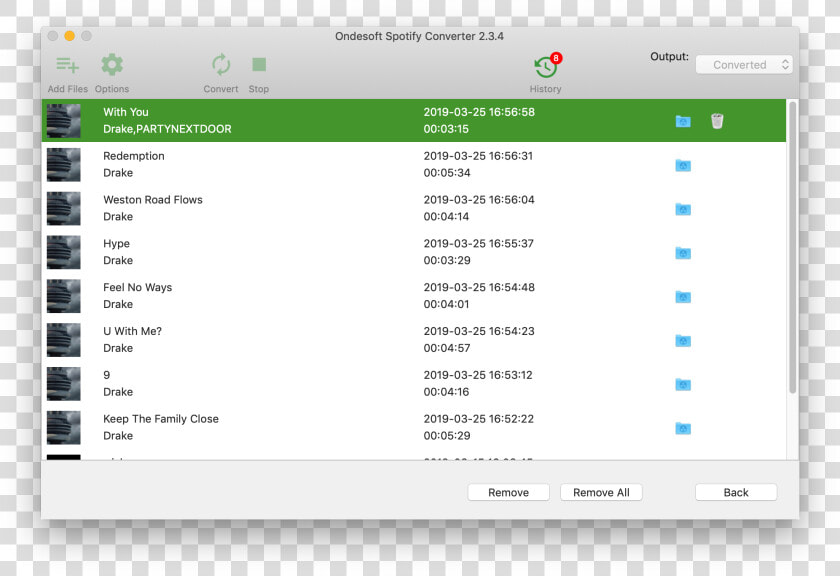Click the Remove button
Image resolution: width=840 pixels, height=576 pixels.
(508, 492)
